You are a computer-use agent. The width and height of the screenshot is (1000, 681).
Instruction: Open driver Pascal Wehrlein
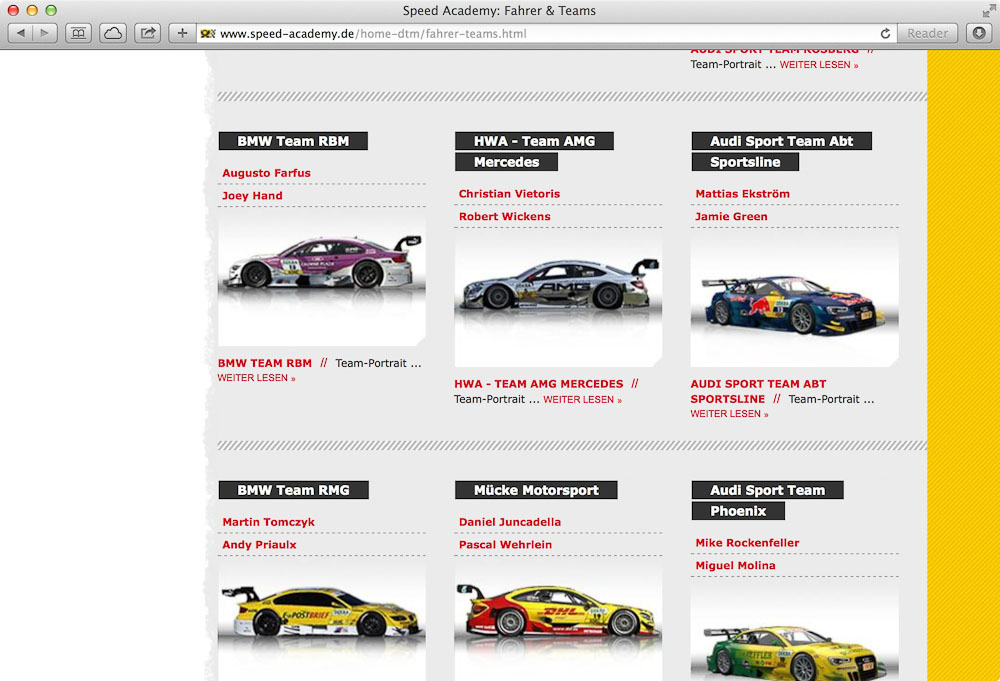click(505, 545)
